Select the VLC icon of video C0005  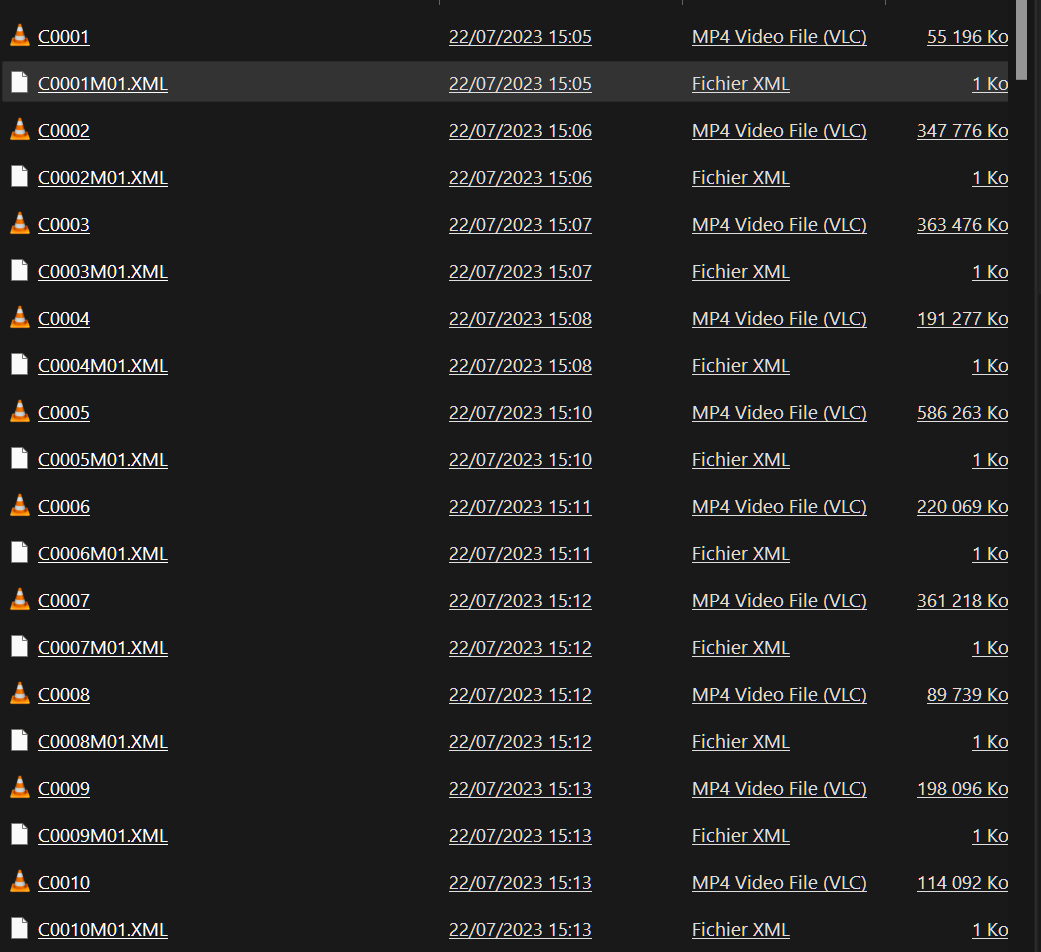point(19,412)
